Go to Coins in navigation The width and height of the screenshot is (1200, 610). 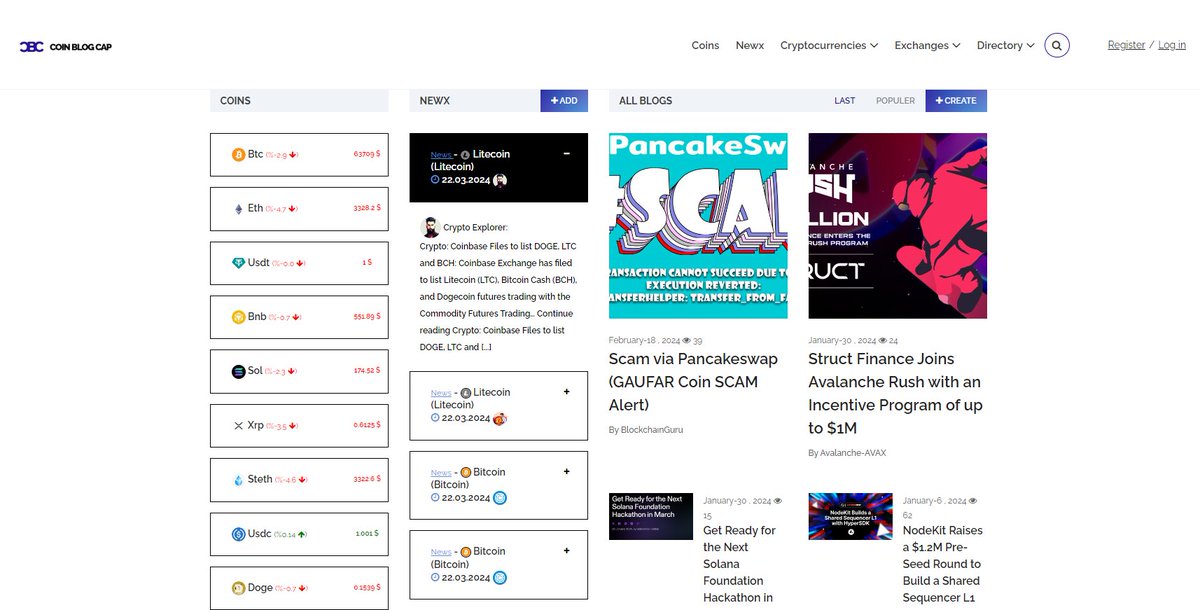pos(705,45)
